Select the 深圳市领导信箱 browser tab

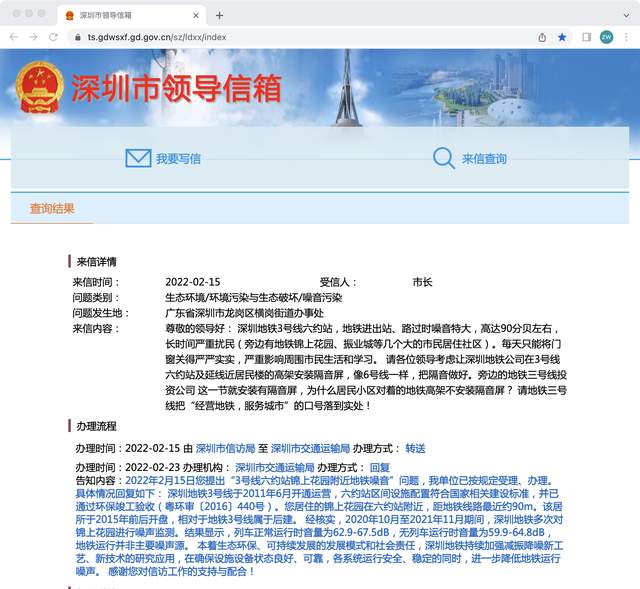pos(131,16)
